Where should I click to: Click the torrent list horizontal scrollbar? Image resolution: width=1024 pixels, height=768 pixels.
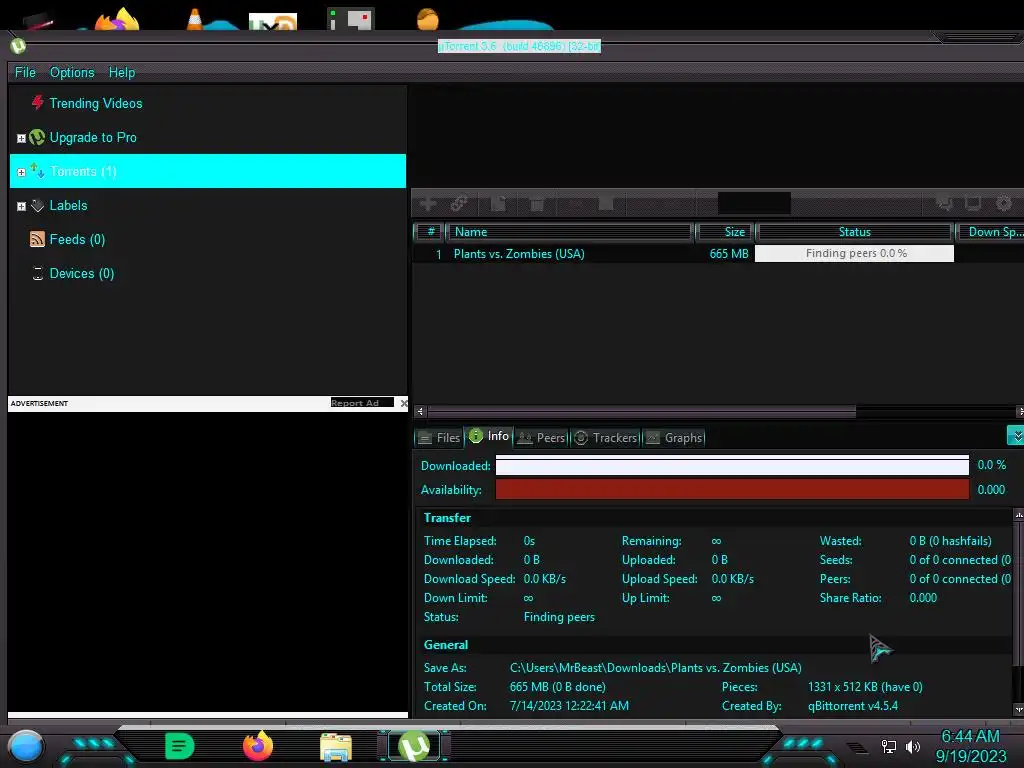click(x=641, y=411)
